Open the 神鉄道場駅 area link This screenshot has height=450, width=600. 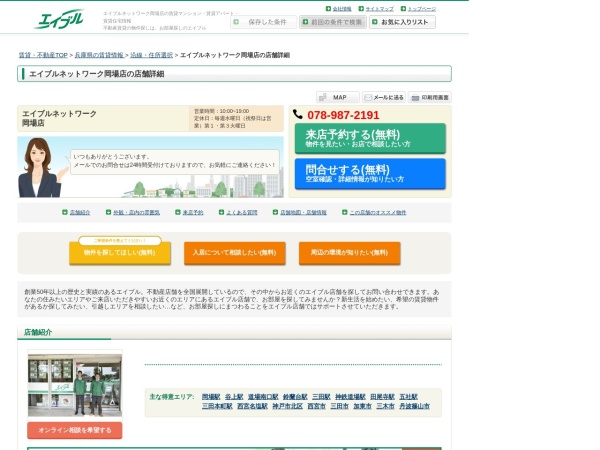click(351, 397)
